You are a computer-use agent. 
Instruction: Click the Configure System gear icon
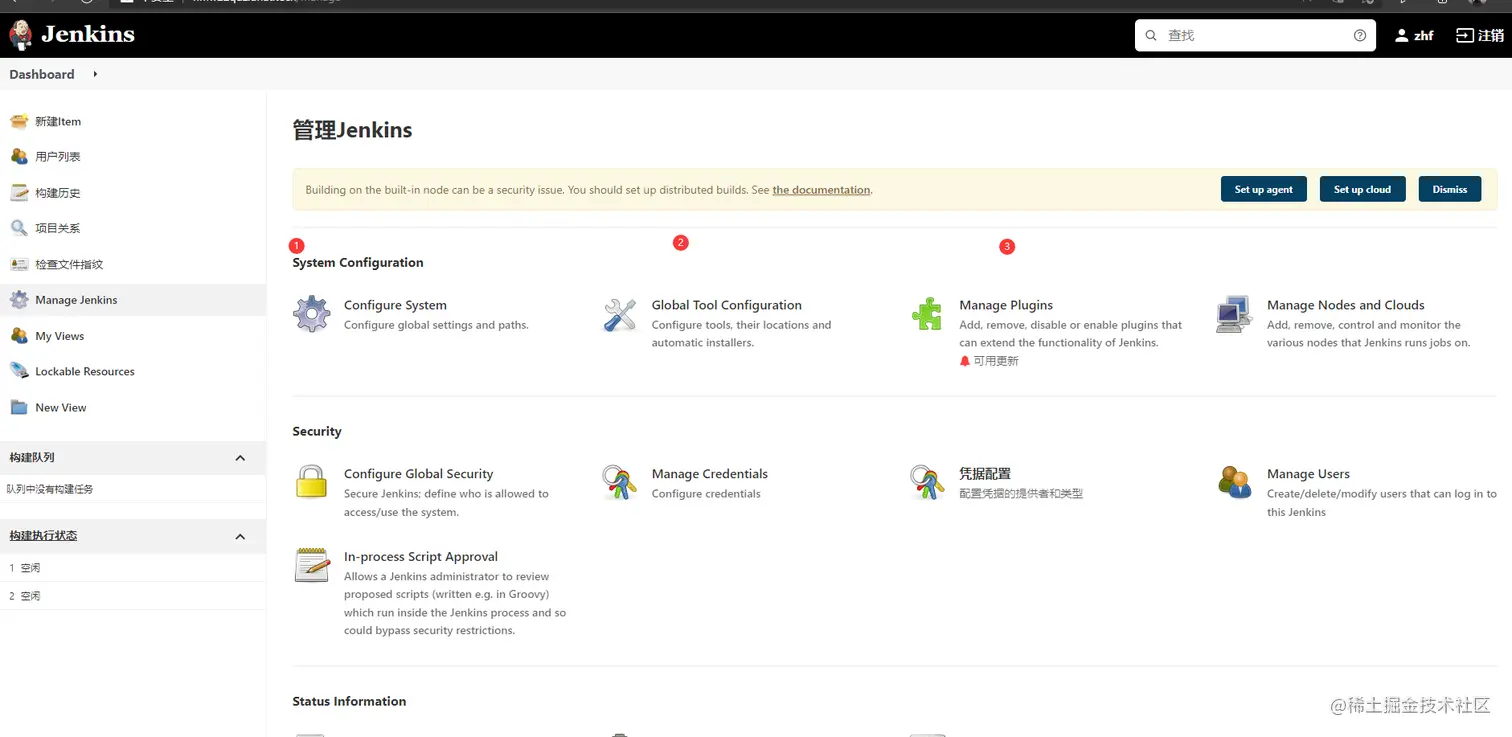312,314
